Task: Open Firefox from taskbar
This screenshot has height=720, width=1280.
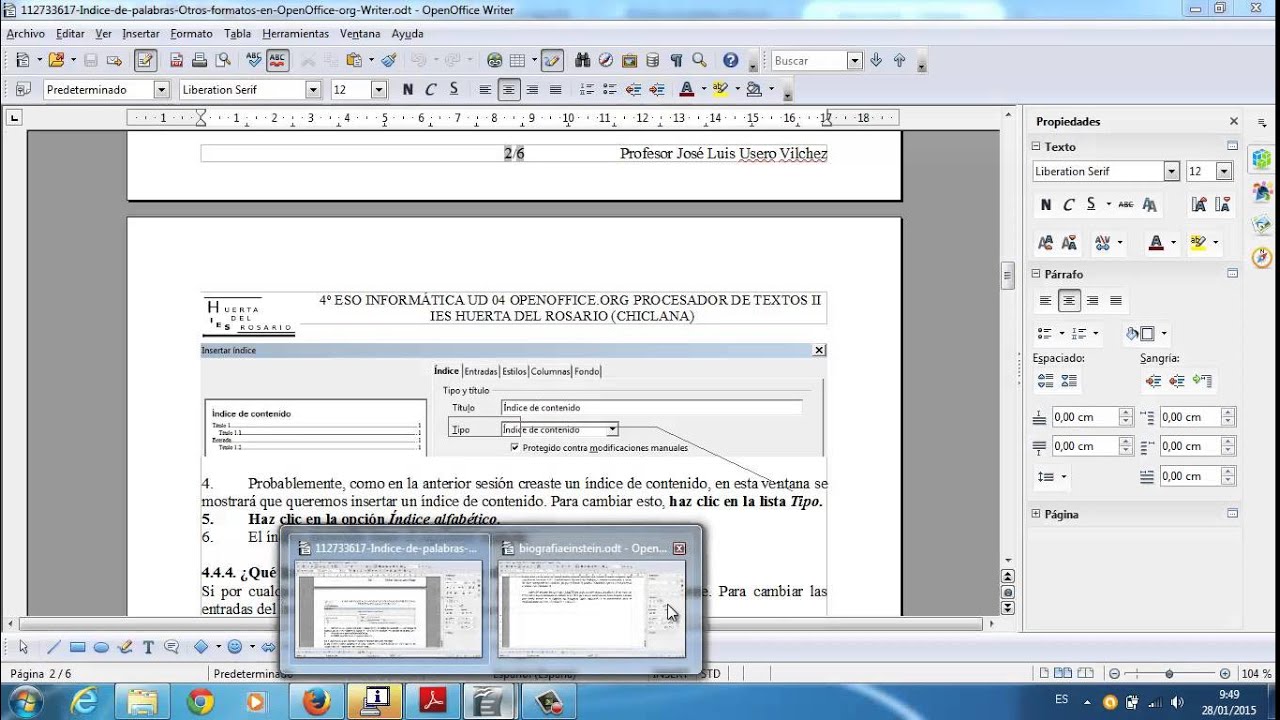Action: tap(316, 702)
